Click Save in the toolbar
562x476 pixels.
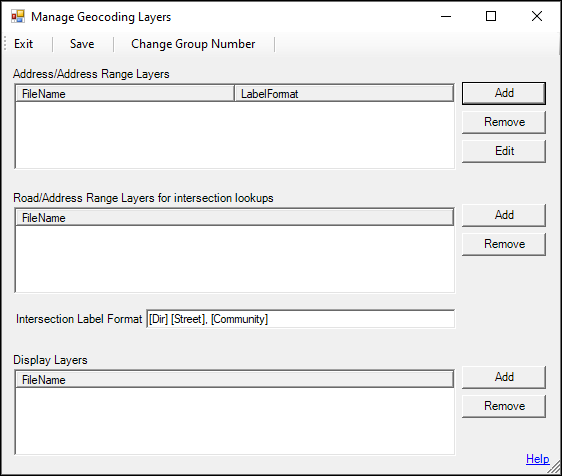point(82,44)
